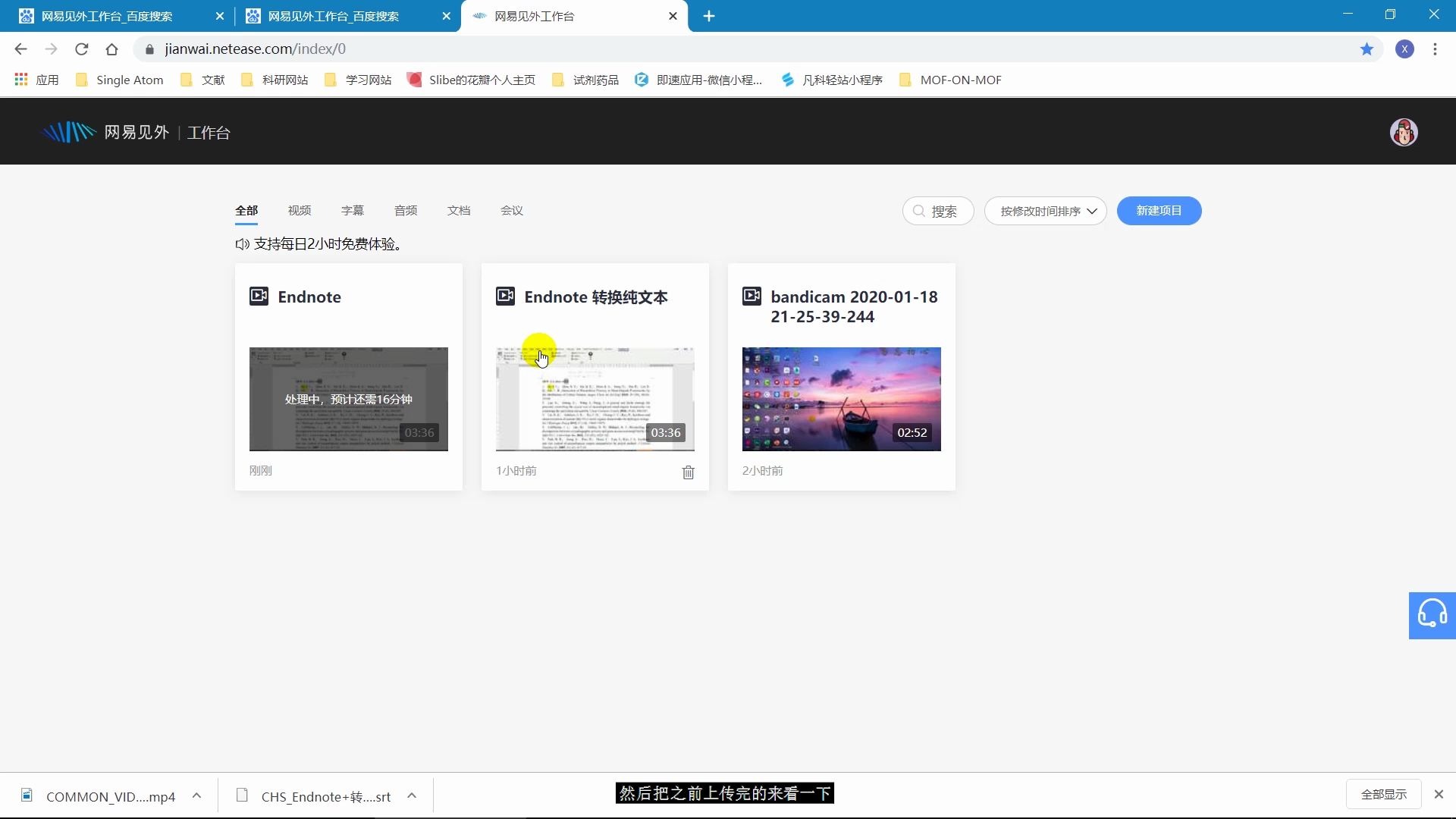Open 凡科轻站小程序 bookmark
Screen dimensions: 1456x819
(x=832, y=80)
